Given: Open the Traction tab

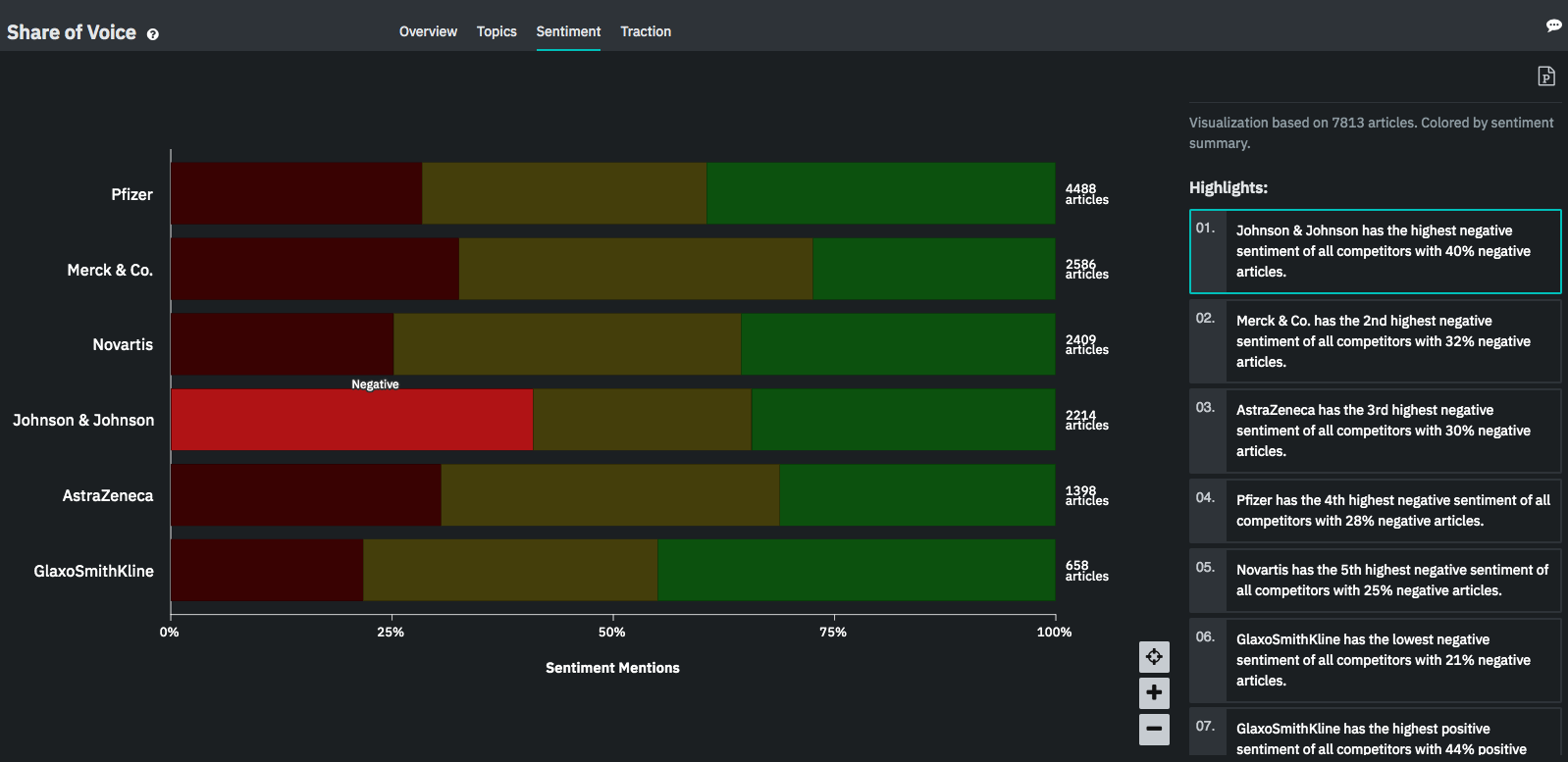Looking at the screenshot, I should 646,31.
